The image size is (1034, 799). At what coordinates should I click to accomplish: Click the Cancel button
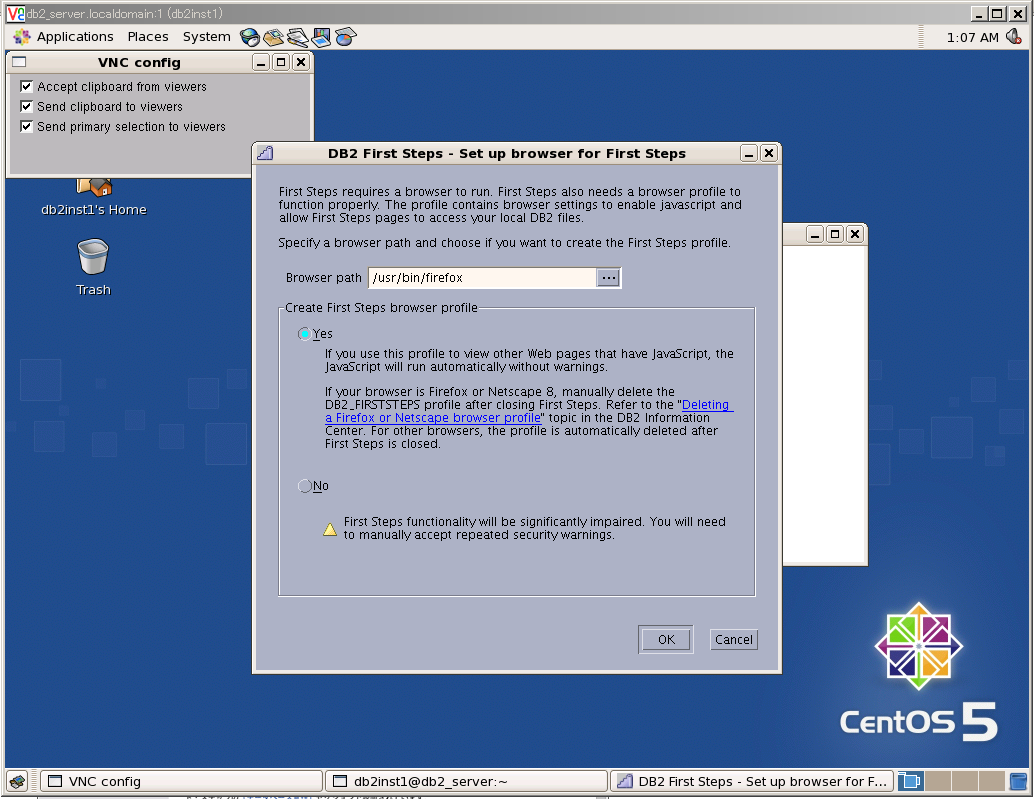click(733, 639)
